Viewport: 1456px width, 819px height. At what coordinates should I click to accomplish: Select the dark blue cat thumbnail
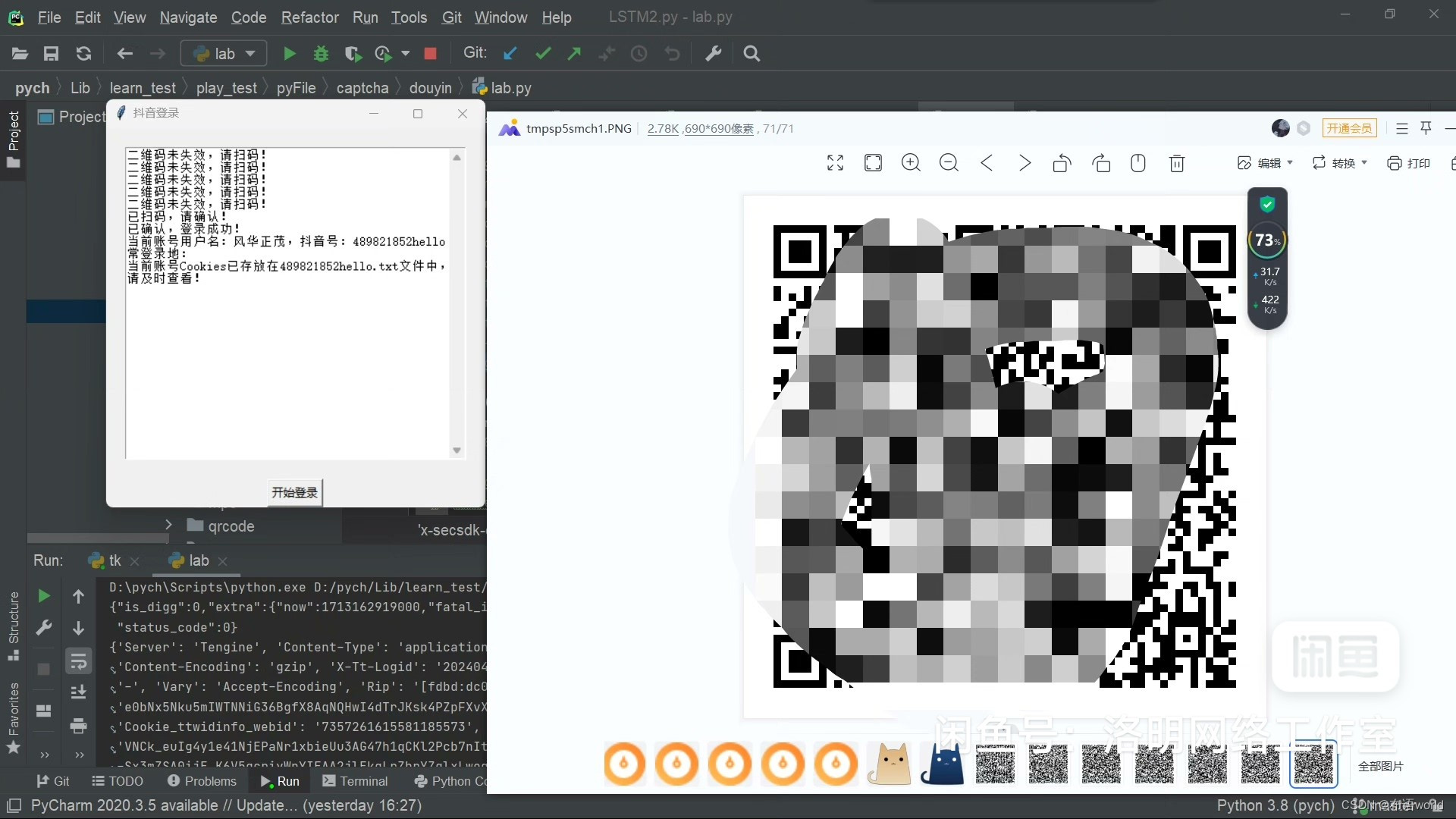click(942, 764)
